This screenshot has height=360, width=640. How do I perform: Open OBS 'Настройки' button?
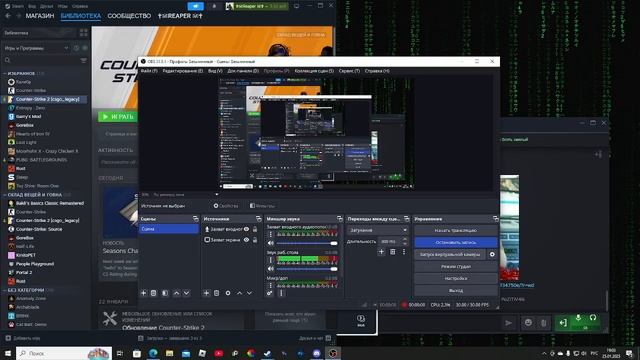tap(456, 278)
